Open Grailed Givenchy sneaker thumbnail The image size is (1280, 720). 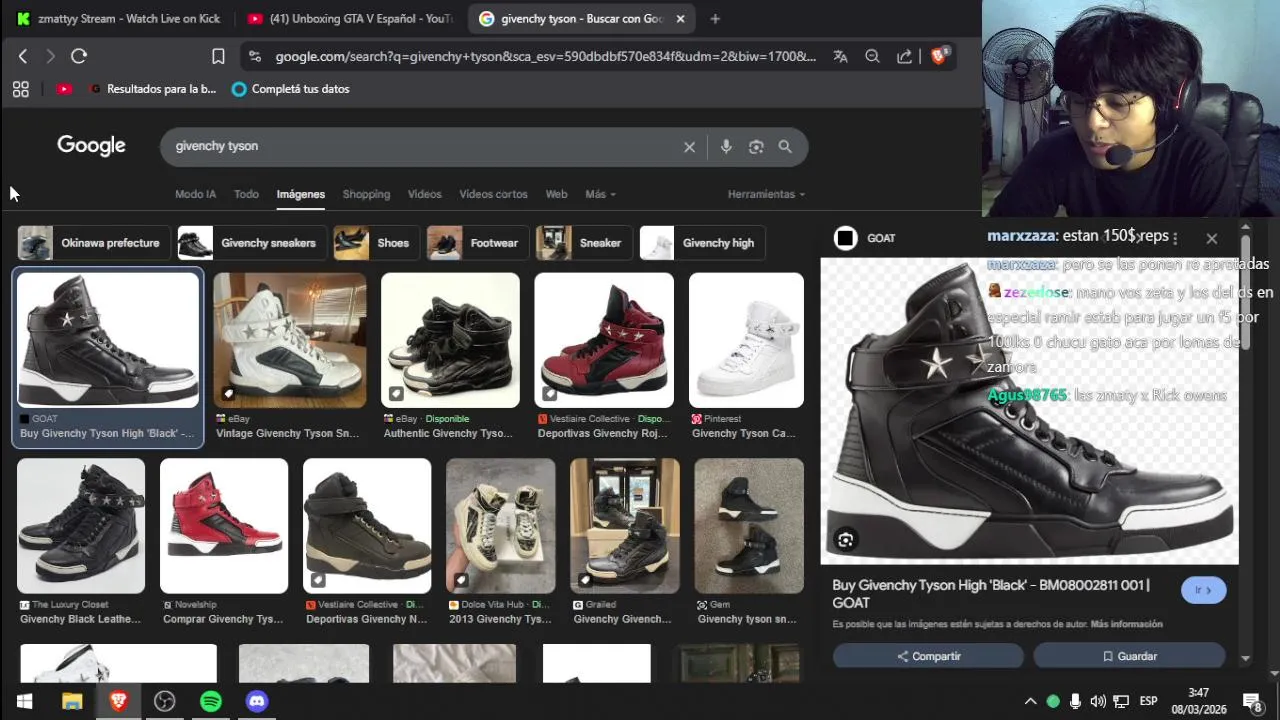[x=625, y=526]
